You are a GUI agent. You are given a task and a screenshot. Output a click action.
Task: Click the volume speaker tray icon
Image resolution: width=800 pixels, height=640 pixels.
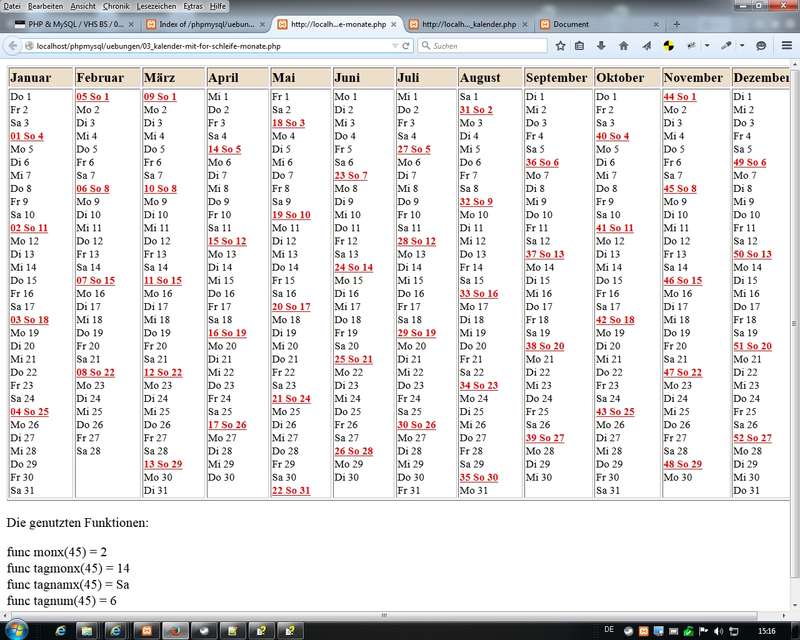[718, 631]
